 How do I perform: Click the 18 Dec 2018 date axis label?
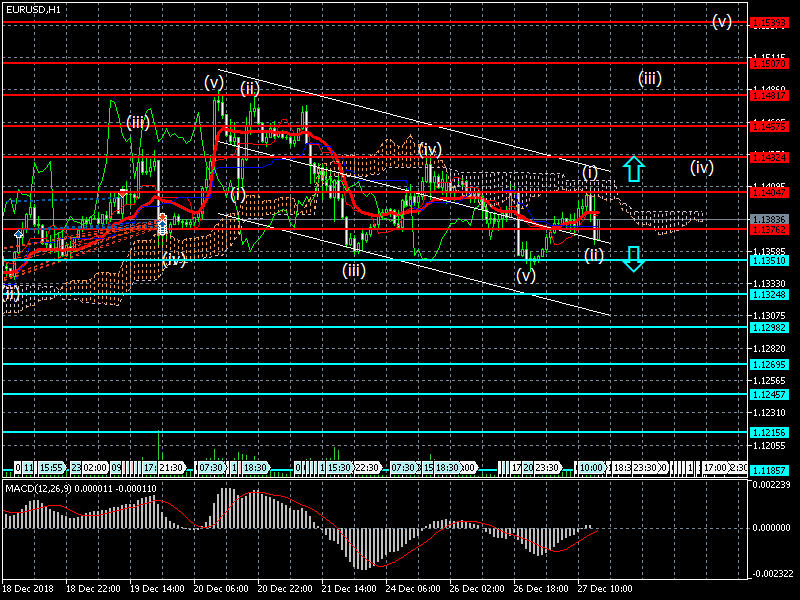pos(27,589)
